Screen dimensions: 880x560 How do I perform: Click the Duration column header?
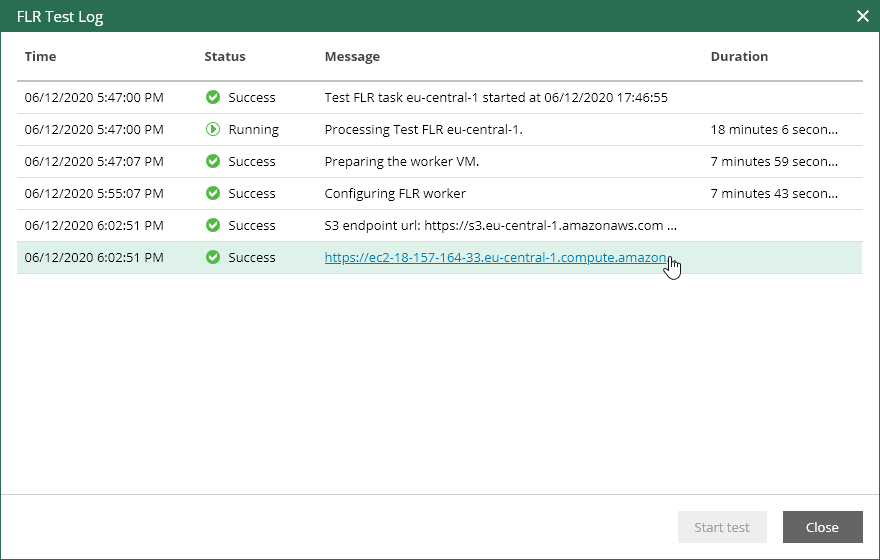click(739, 56)
